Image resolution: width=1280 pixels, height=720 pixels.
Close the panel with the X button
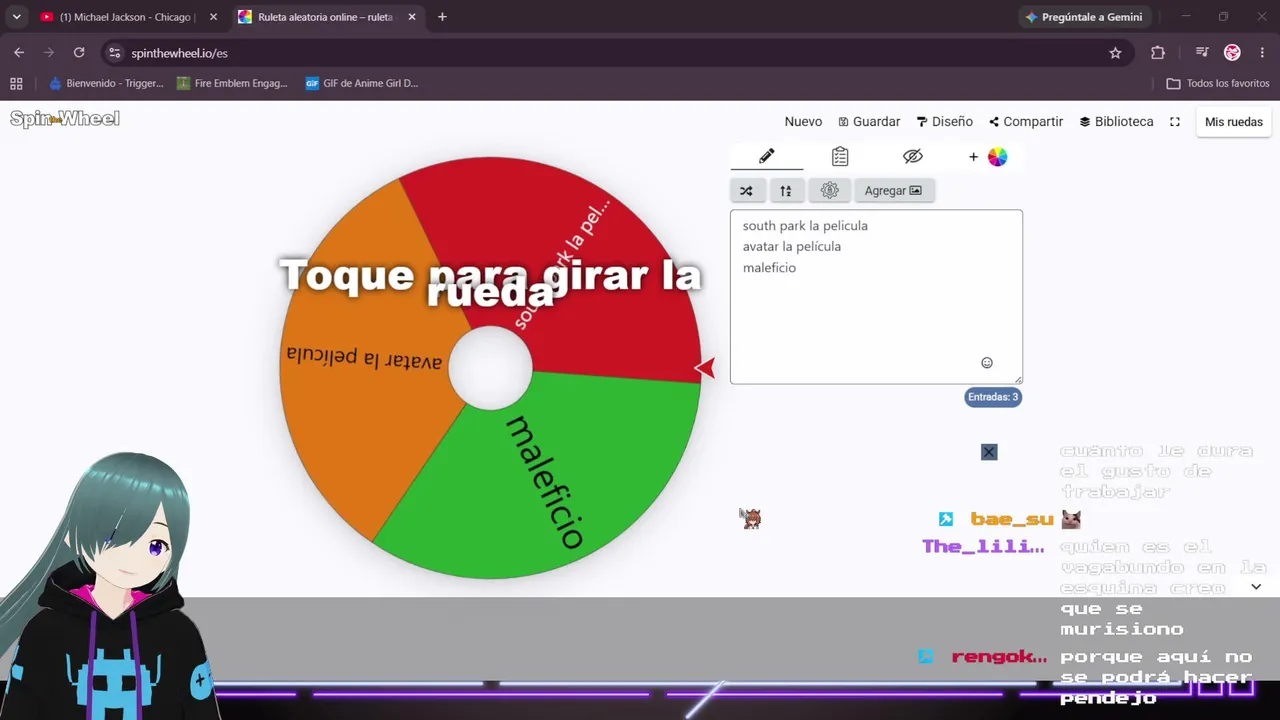point(989,452)
